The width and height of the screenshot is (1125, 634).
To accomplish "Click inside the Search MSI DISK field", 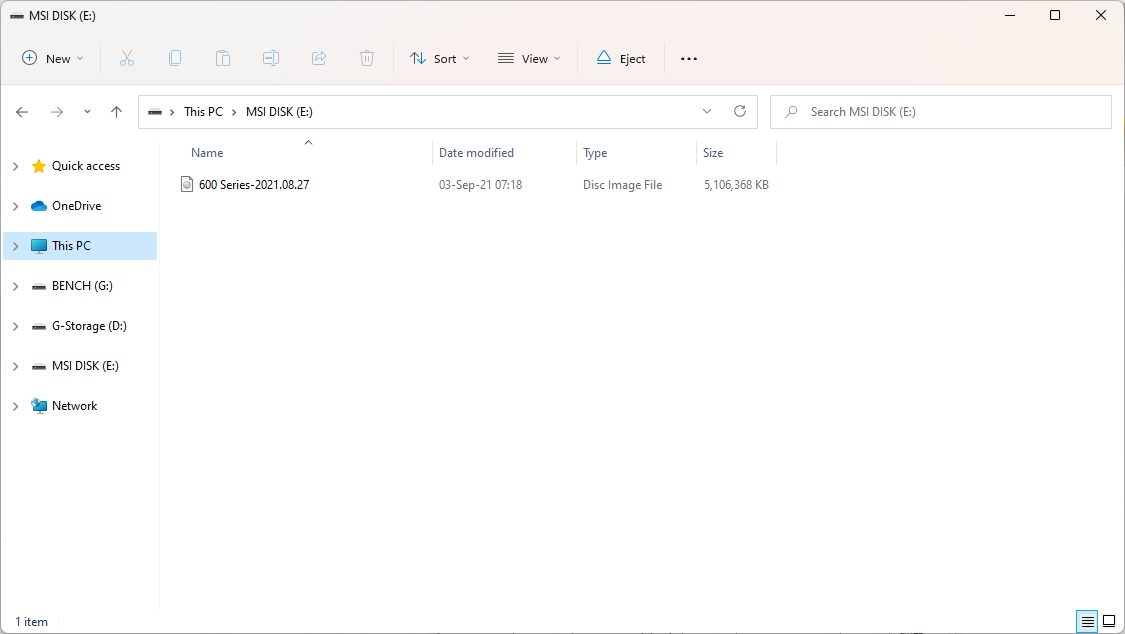I will tap(941, 112).
